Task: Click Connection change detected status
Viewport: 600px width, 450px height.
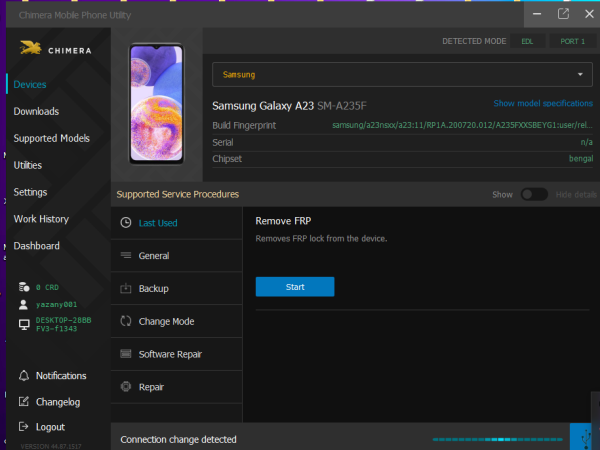Action: (x=178, y=439)
